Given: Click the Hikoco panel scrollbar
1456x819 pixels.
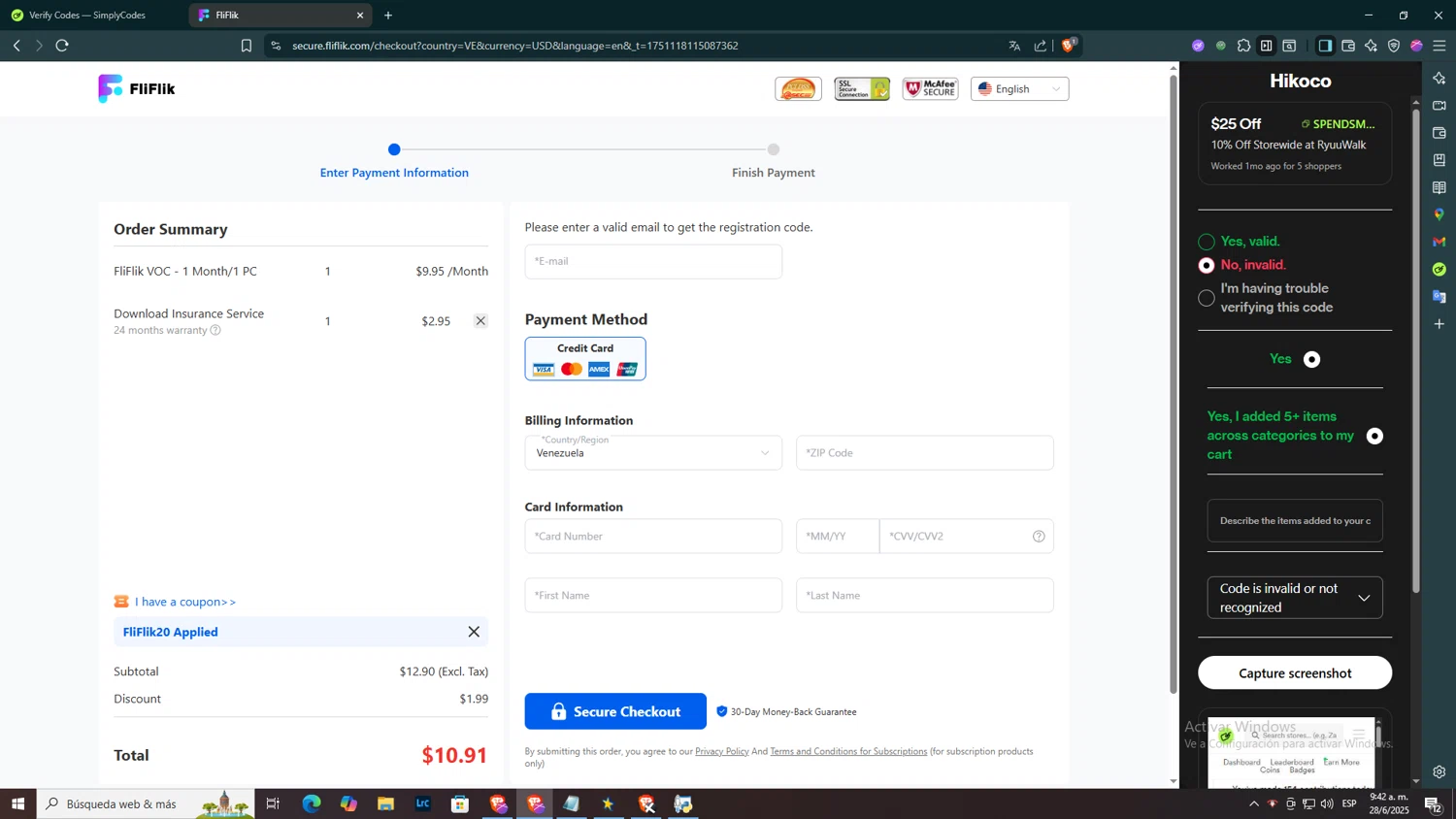Looking at the screenshot, I should [x=1416, y=349].
